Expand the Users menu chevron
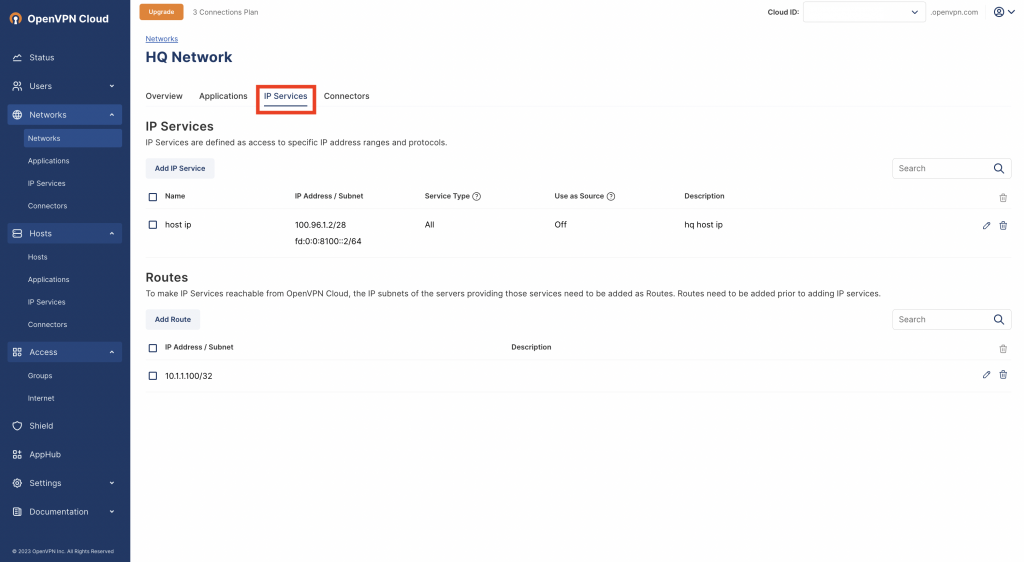 (x=112, y=86)
